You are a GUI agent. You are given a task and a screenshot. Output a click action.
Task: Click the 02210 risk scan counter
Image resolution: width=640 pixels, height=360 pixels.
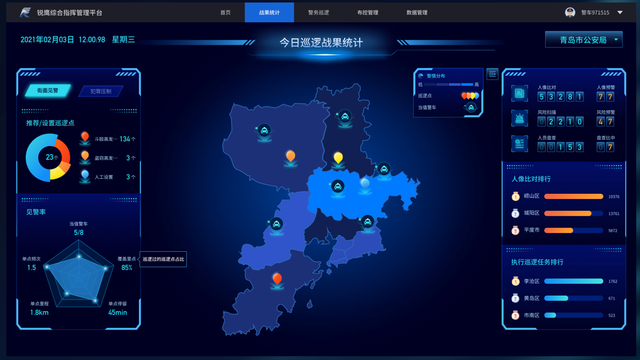[x=560, y=122]
